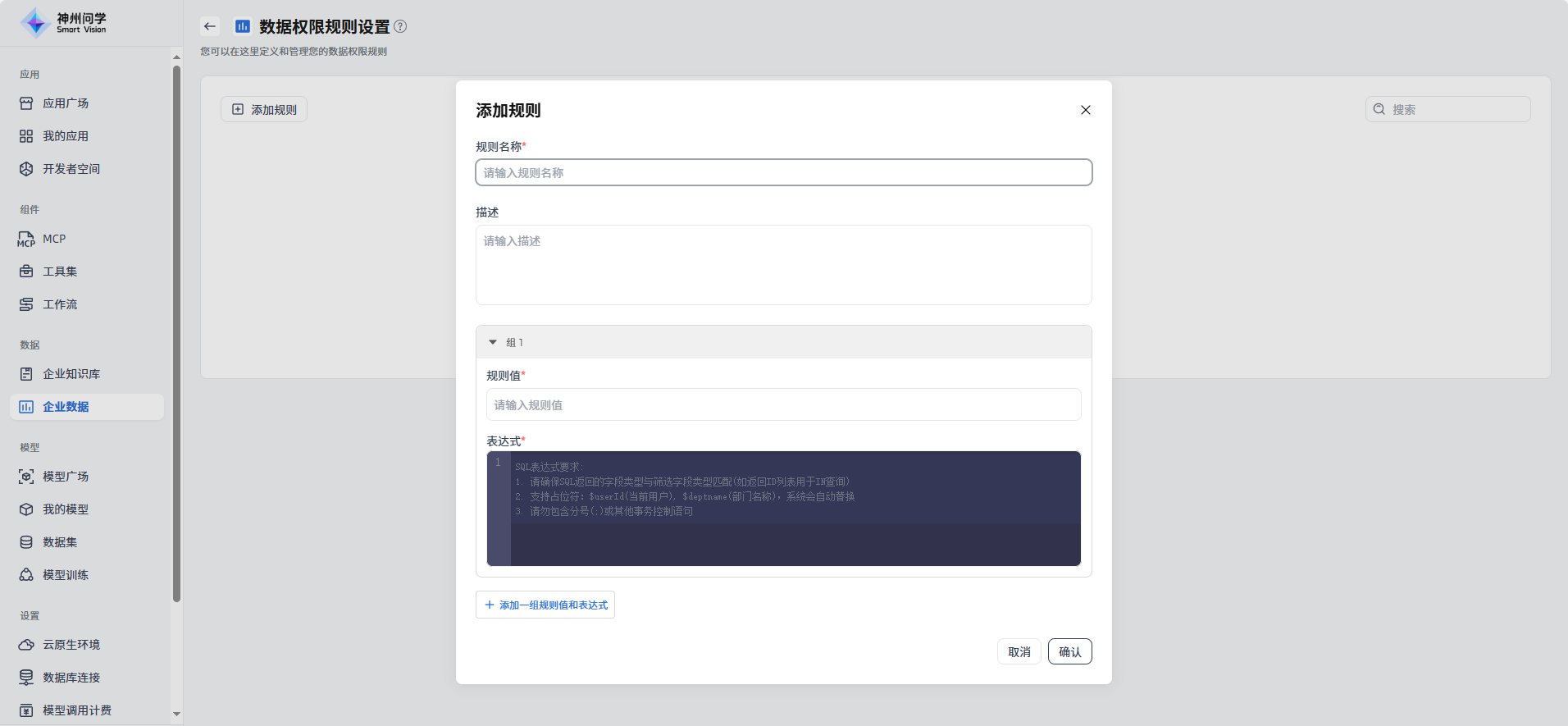Click the help question mark icon

(x=400, y=26)
